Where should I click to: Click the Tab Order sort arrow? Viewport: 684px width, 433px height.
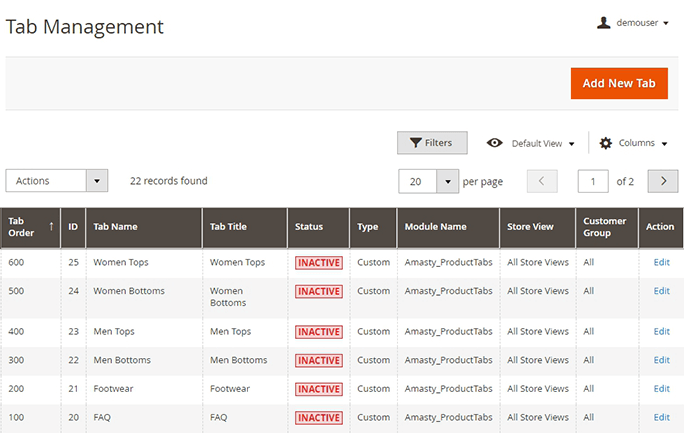click(x=51, y=226)
